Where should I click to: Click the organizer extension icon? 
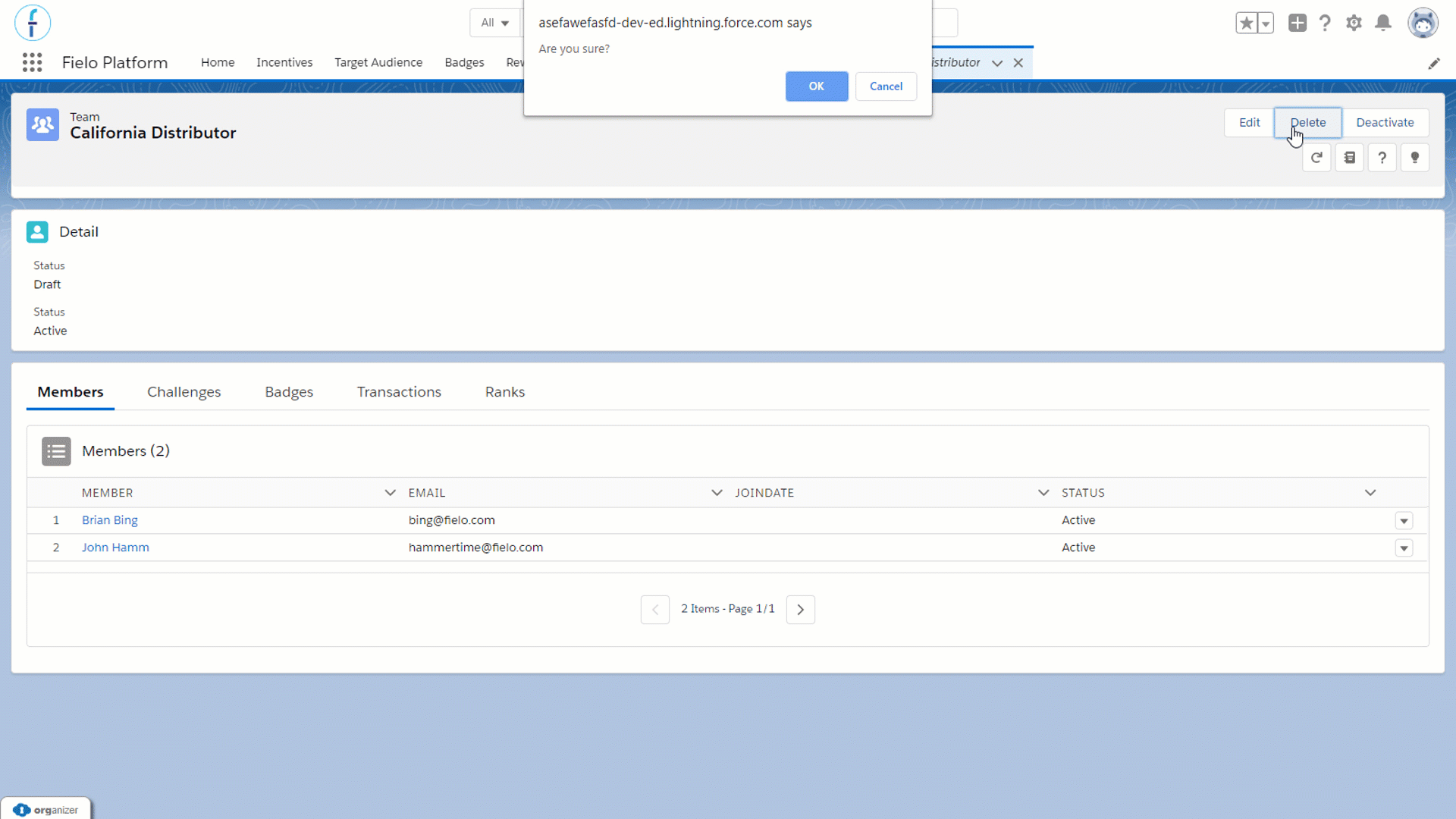coord(45,809)
